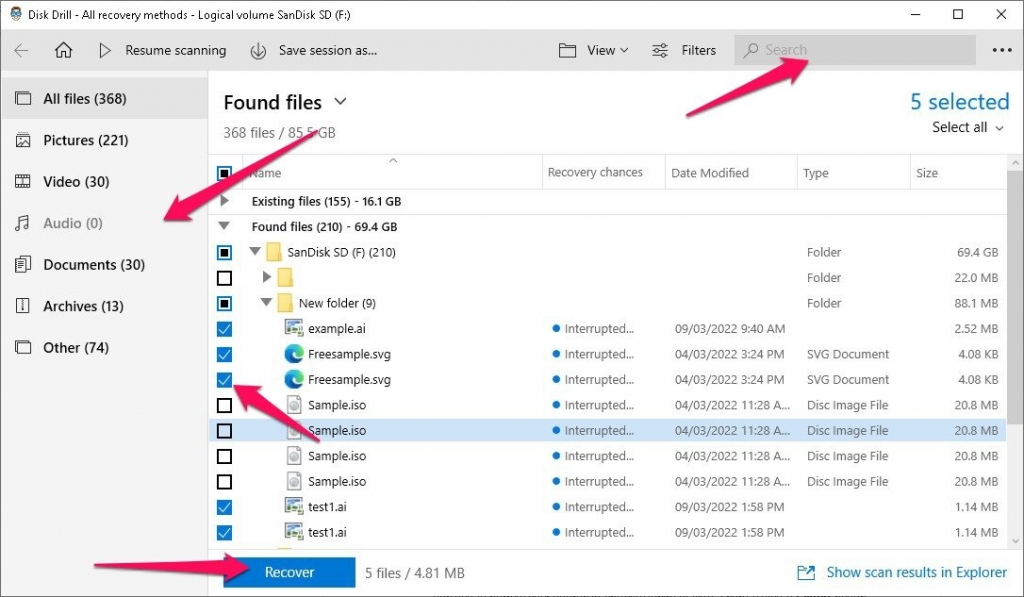
Task: Uncheck the example.ai file
Action: pos(224,328)
